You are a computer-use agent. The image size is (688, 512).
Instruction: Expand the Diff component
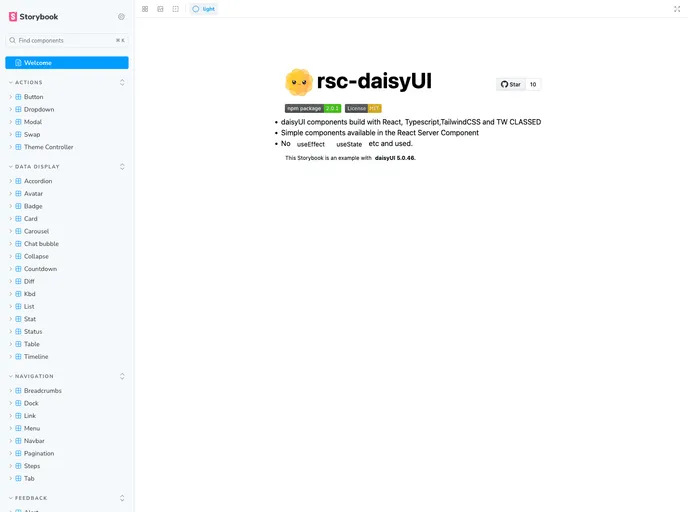pos(67,281)
